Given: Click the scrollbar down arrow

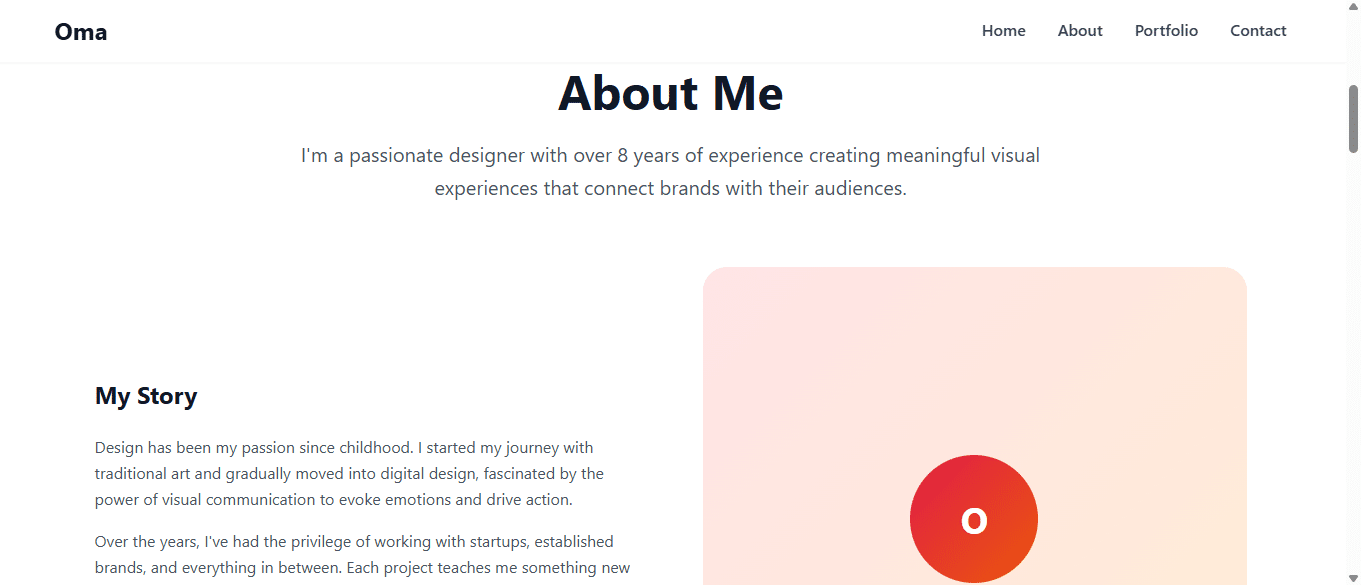Looking at the screenshot, I should pyautogui.click(x=1353, y=578).
